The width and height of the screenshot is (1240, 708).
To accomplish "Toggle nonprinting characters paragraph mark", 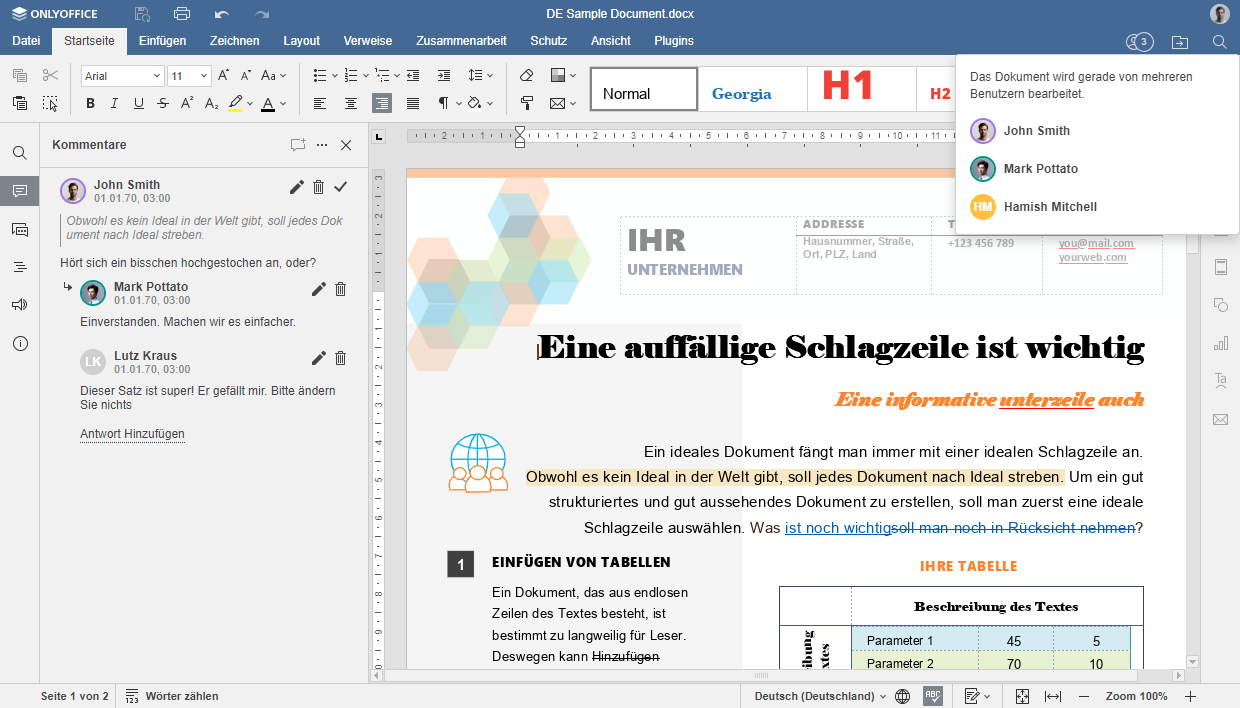I will [x=443, y=103].
